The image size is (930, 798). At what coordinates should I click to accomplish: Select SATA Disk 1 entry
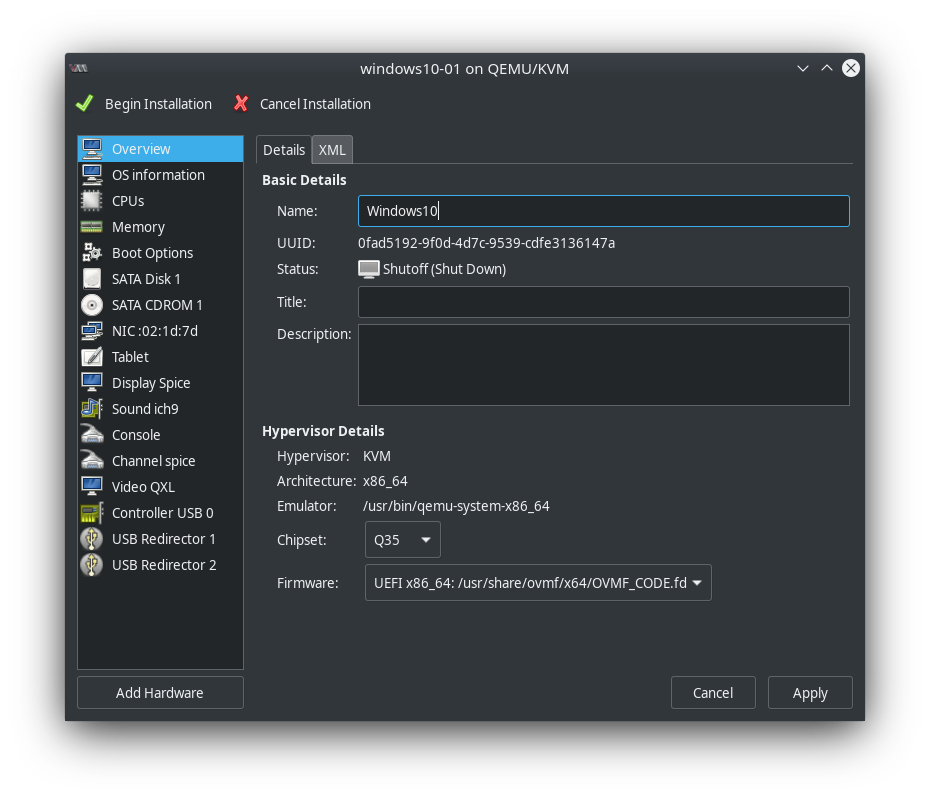pos(160,279)
